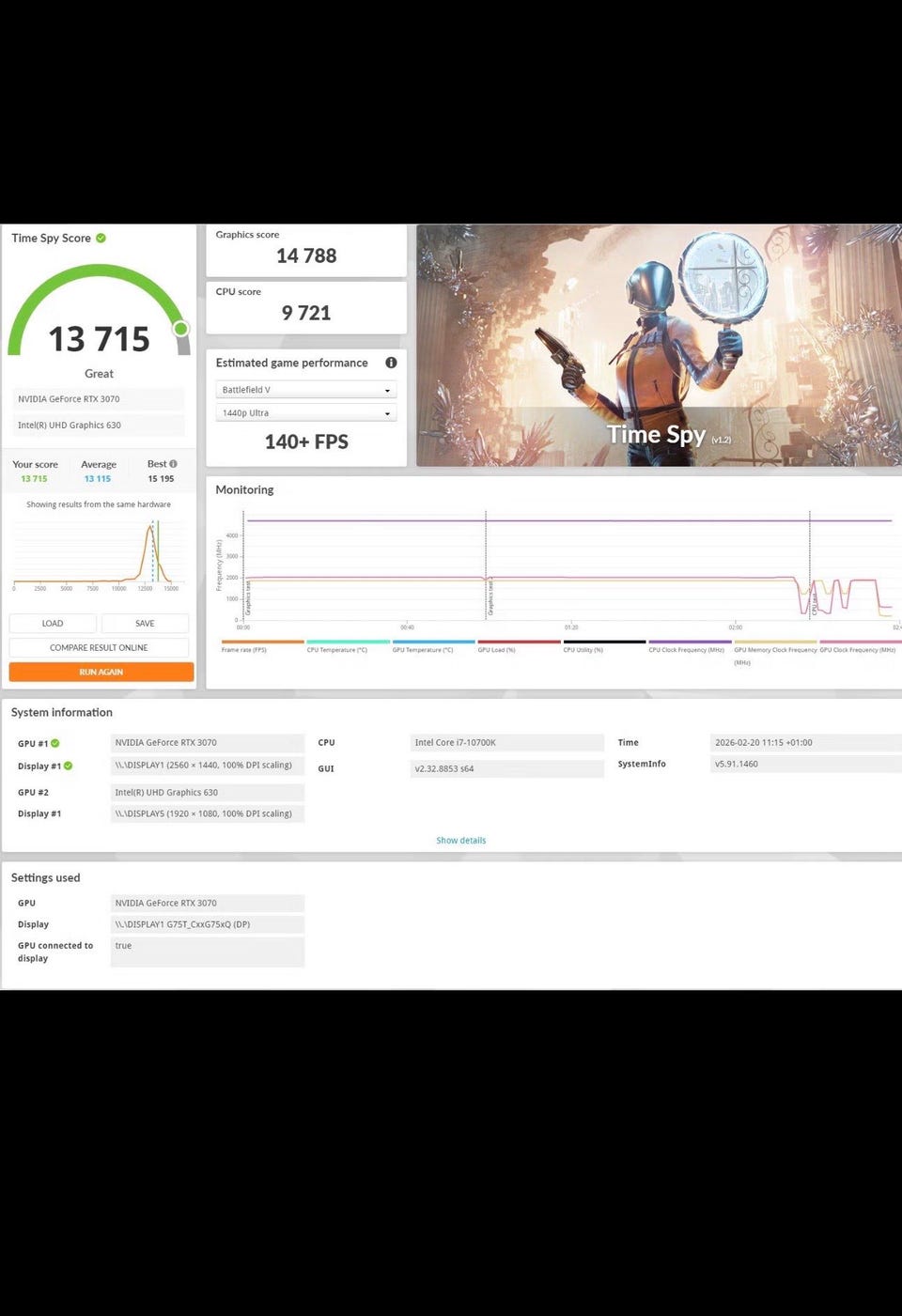Click the SAVE button
Image resolution: width=902 pixels, height=1316 pixels.
[145, 624]
